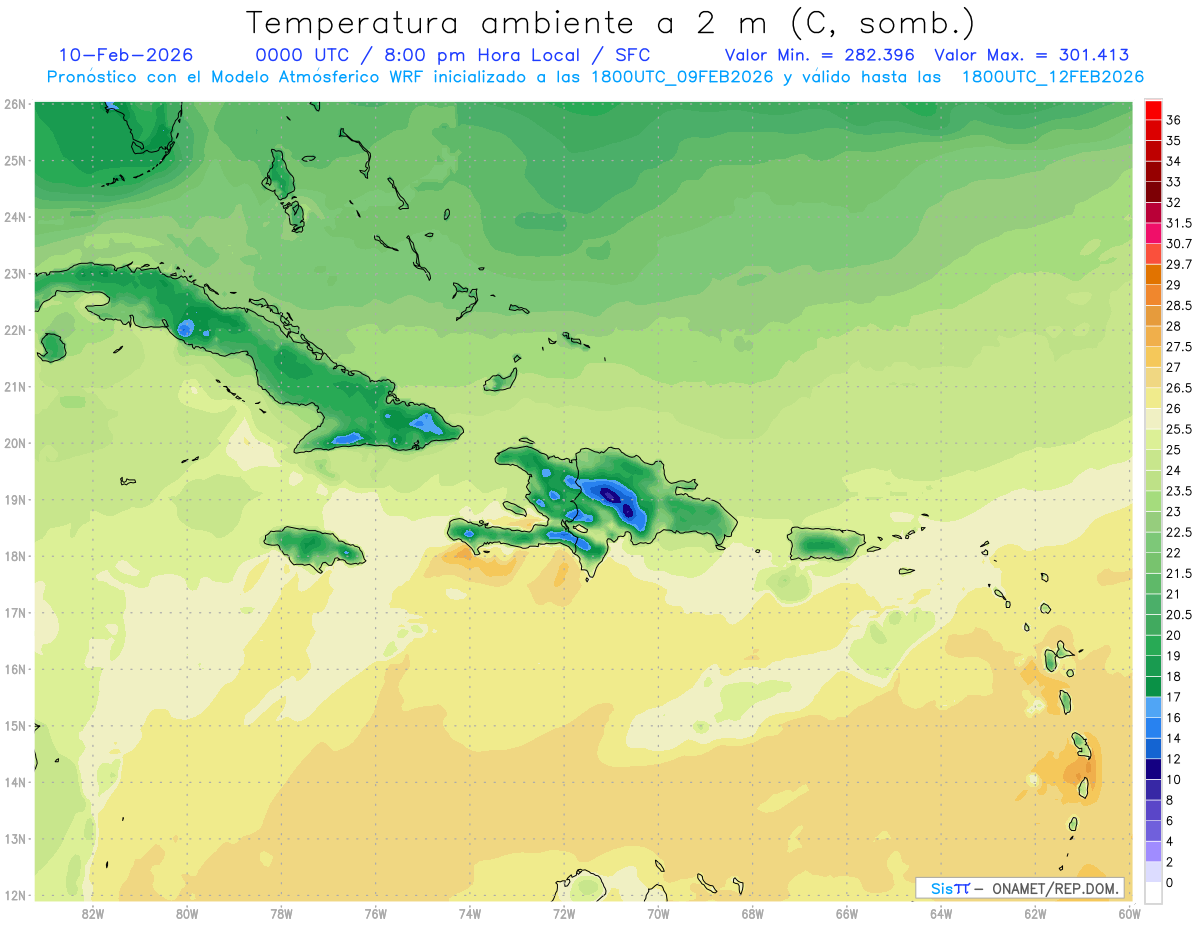Click the color bar segment between 25 and 25.5

click(1153, 440)
